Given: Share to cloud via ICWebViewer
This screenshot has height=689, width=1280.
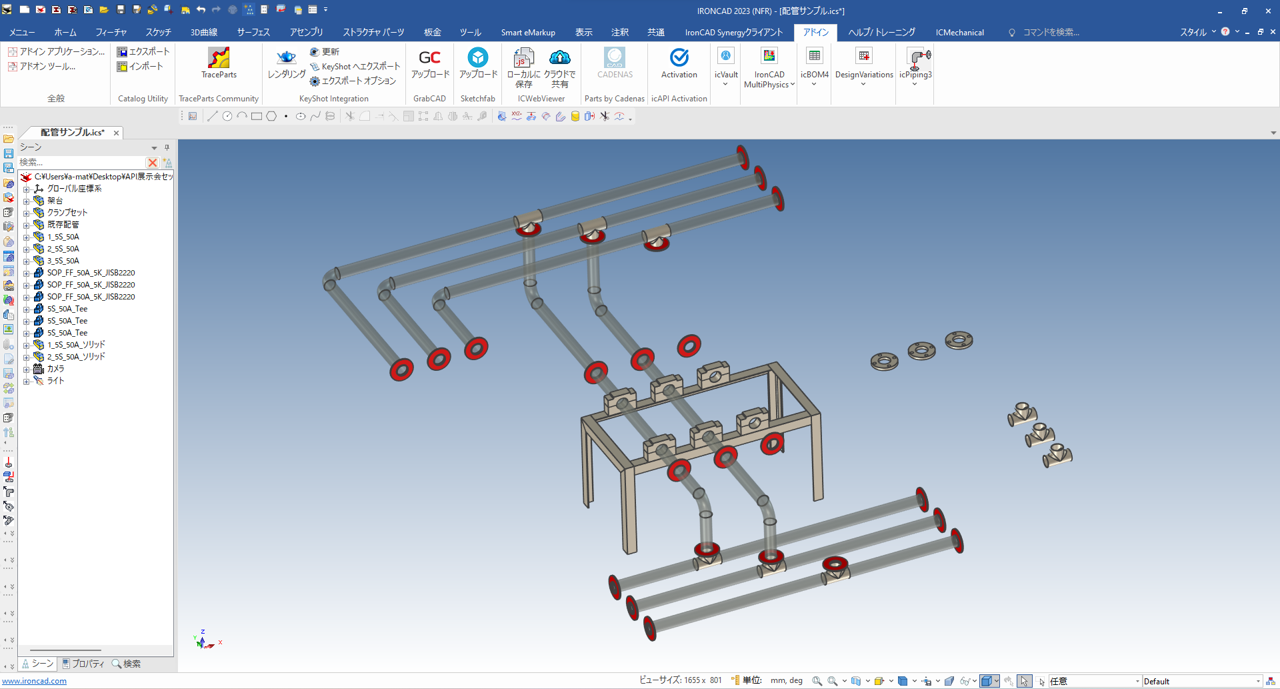Looking at the screenshot, I should point(559,62).
